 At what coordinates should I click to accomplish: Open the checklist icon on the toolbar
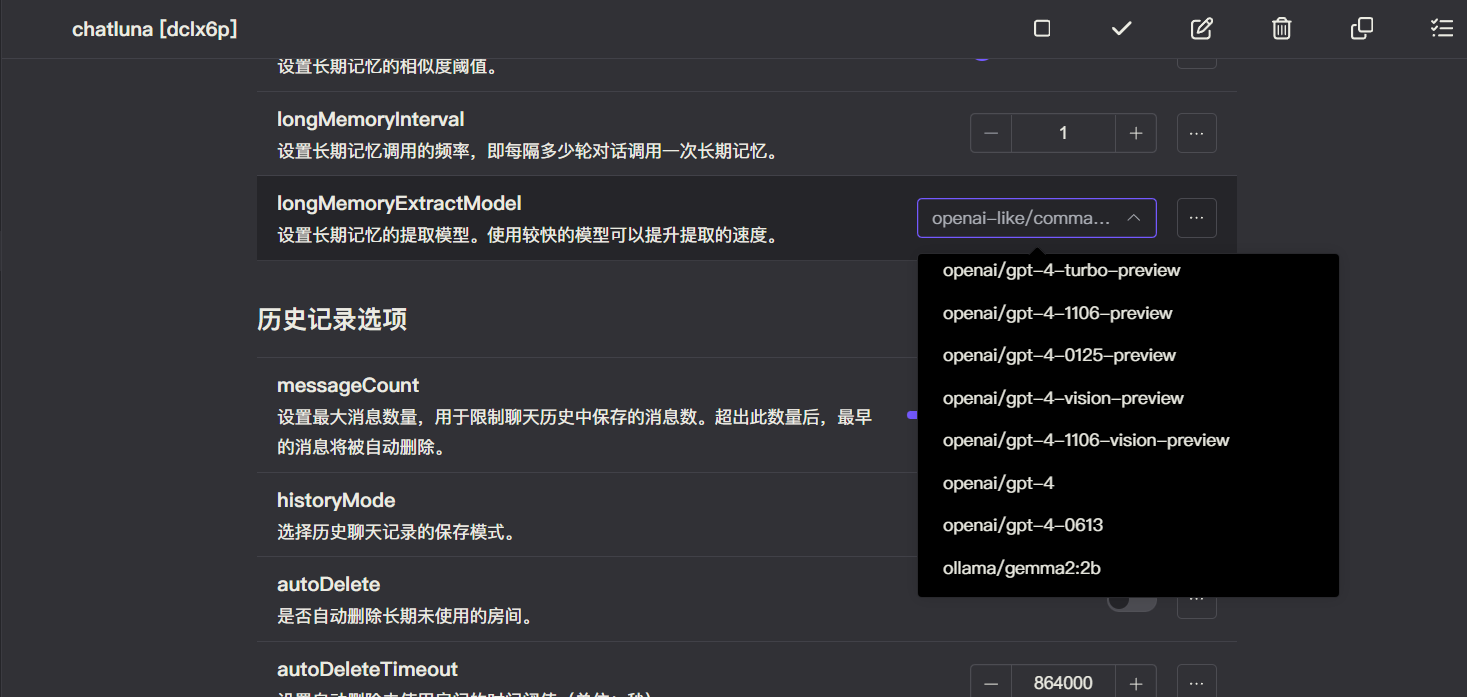1441,29
